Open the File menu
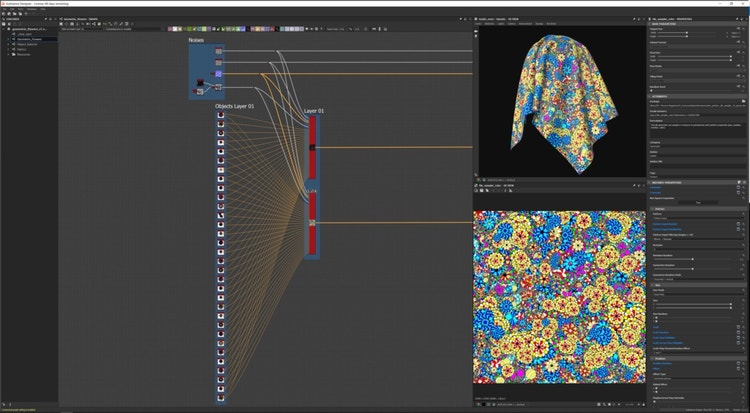Screen dimensions: 750x413 pos(4,8)
